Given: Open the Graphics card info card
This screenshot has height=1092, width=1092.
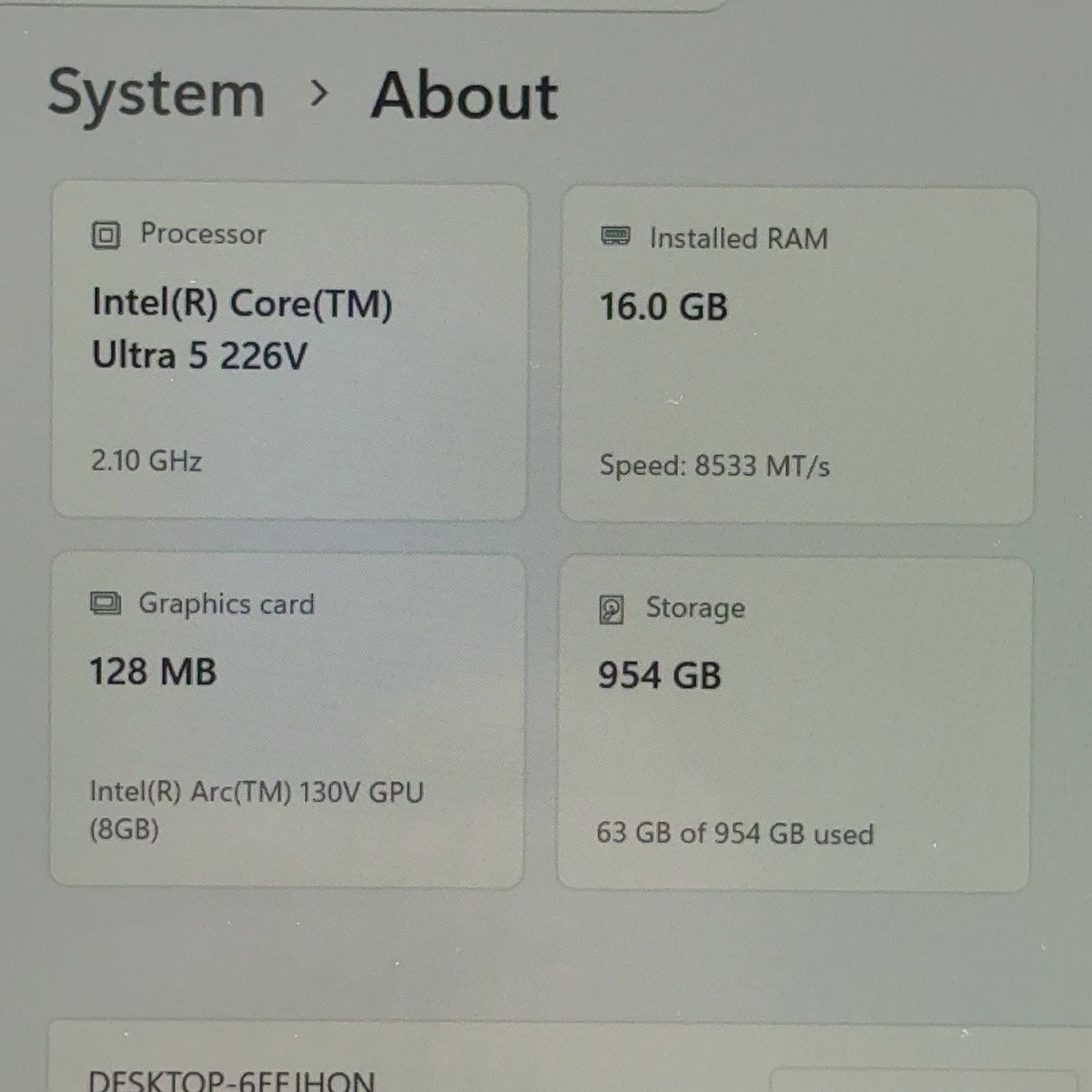Looking at the screenshot, I should (x=288, y=720).
